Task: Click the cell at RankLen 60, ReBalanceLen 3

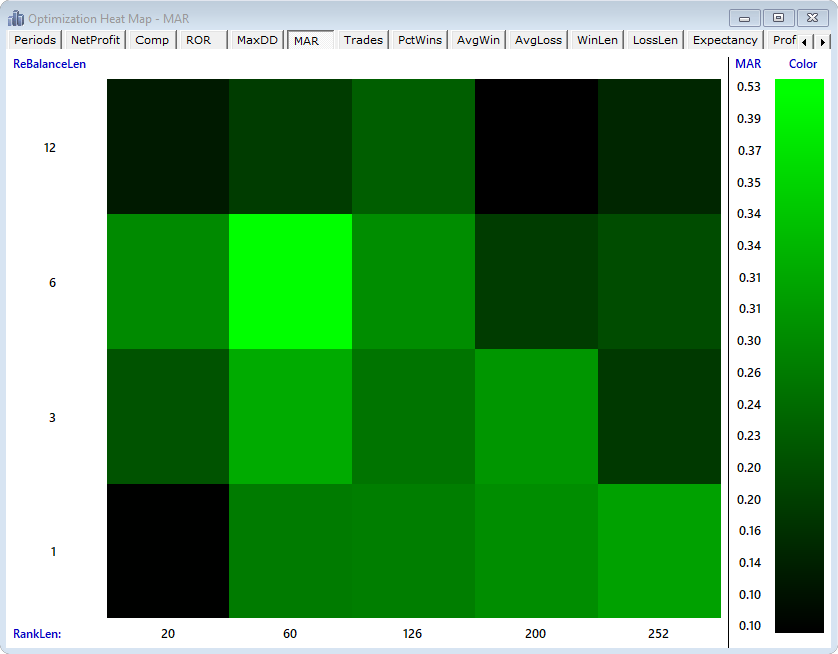Action: pos(291,416)
